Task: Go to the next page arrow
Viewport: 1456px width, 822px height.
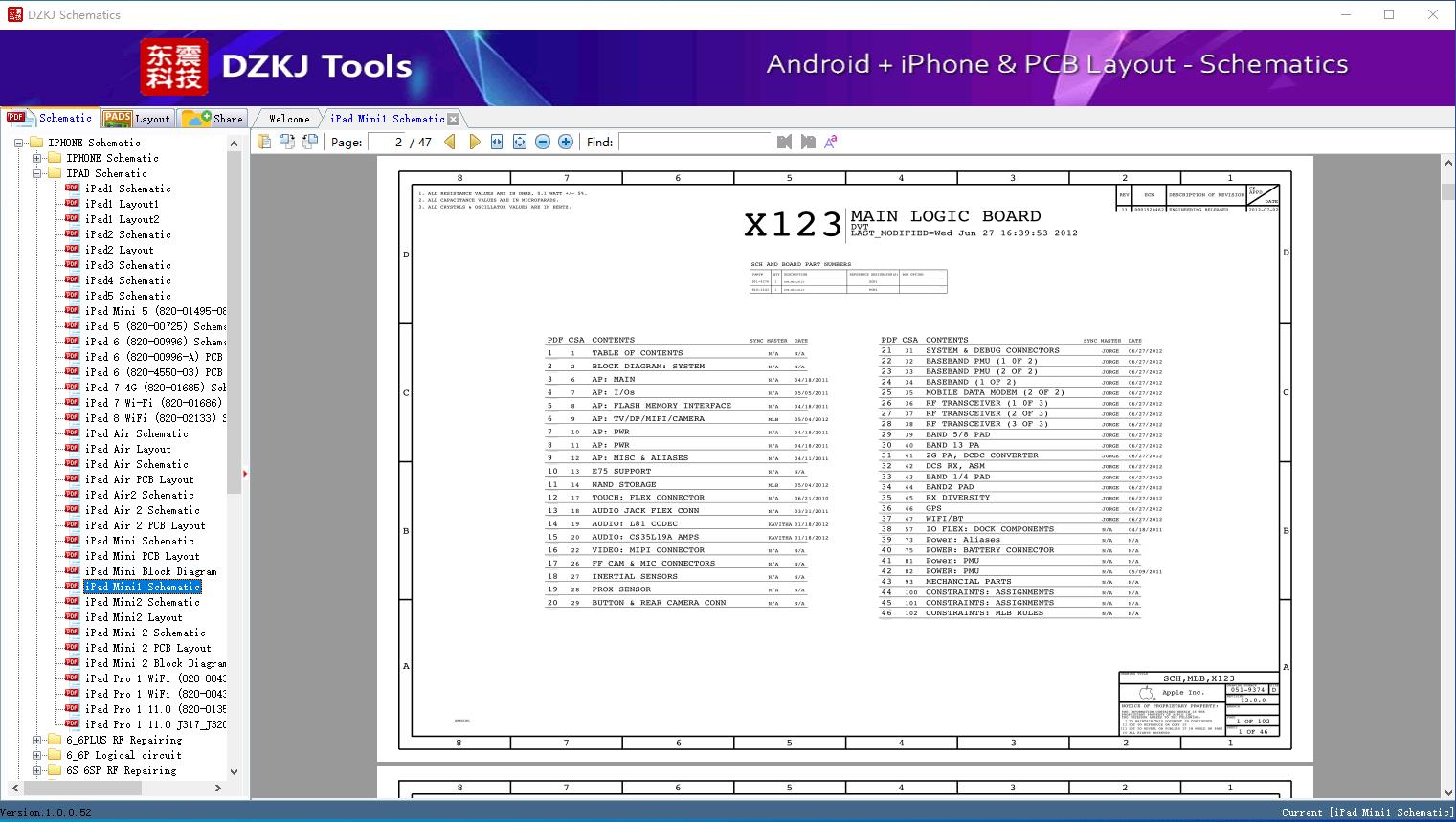Action: click(x=474, y=142)
